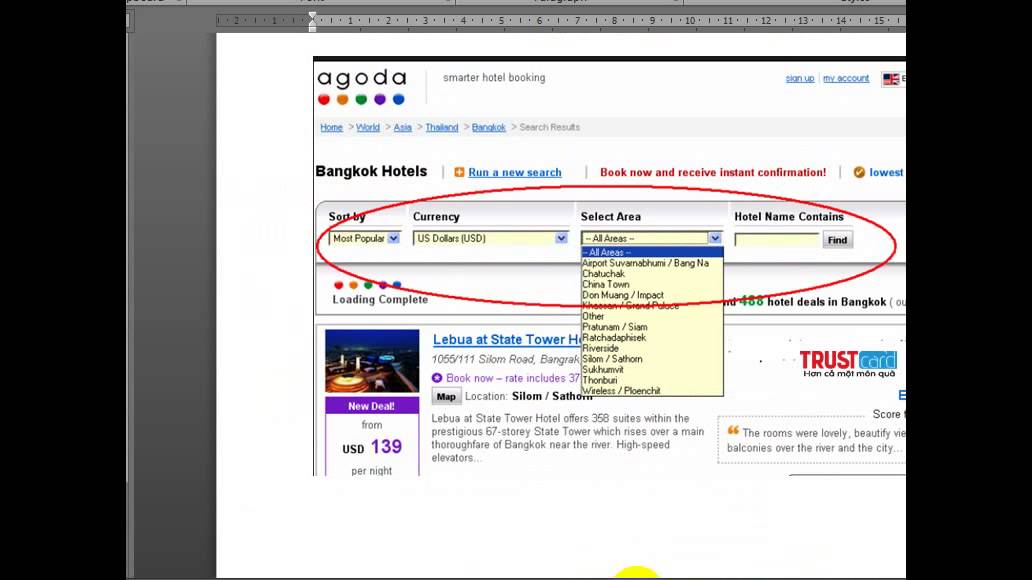Screen dimensions: 1032x580
Task: Click the orange plus icon beside Run a new search
Action: [x=459, y=172]
